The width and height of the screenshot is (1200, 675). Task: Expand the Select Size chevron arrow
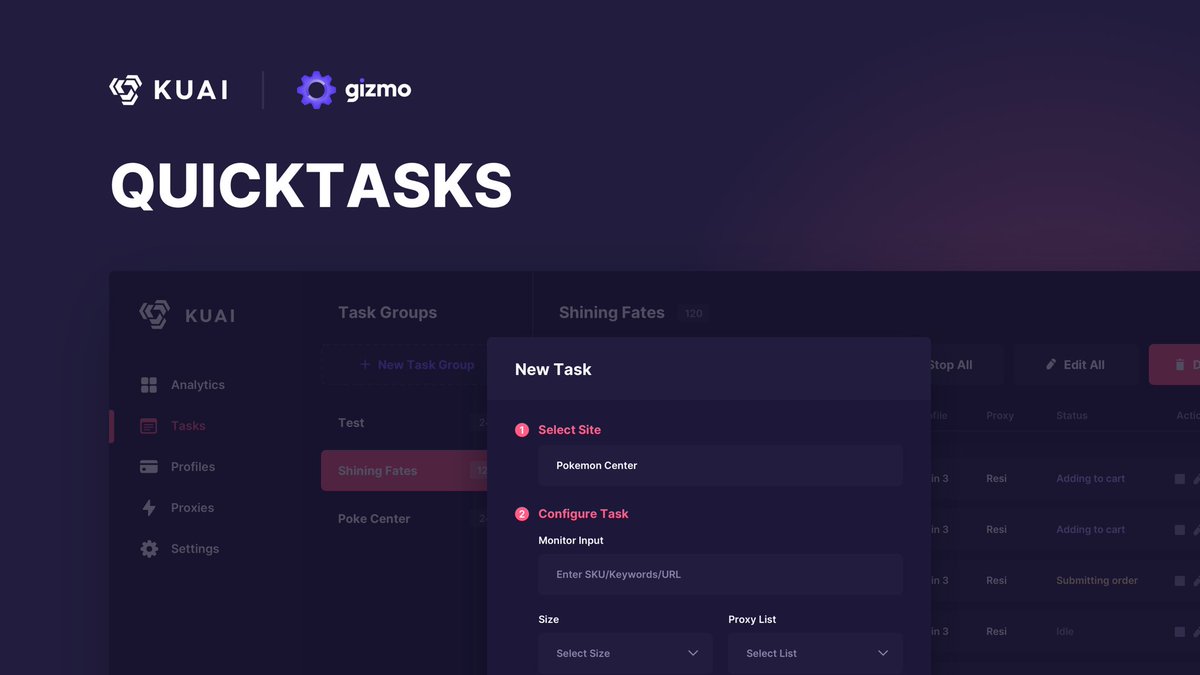click(x=693, y=654)
